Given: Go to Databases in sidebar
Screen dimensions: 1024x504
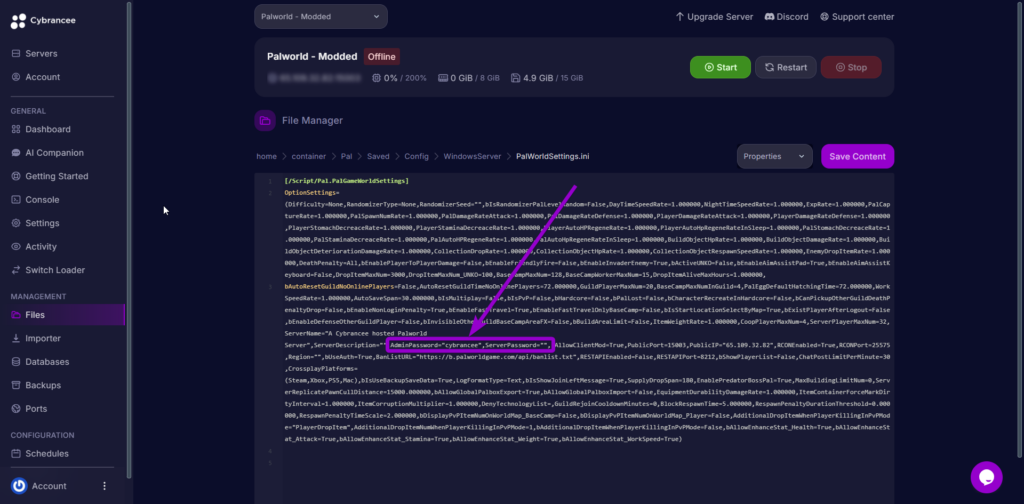Looking at the screenshot, I should point(47,362).
